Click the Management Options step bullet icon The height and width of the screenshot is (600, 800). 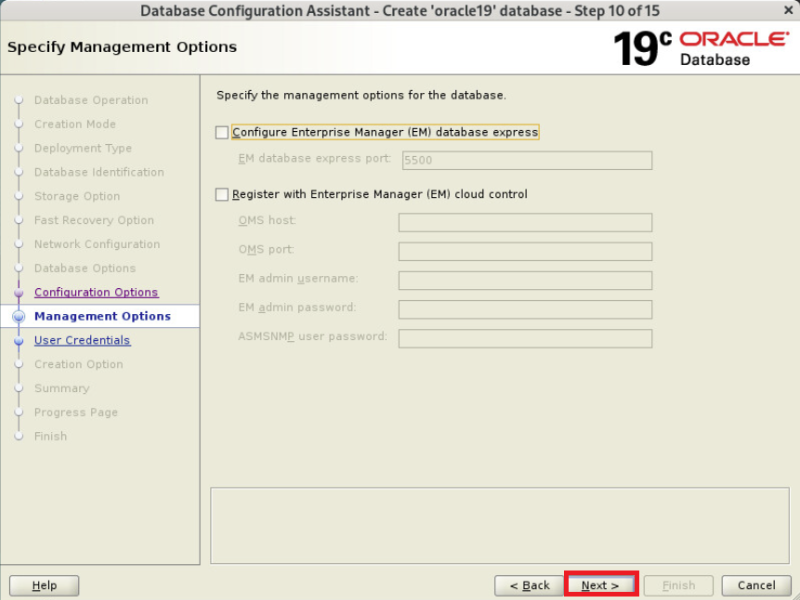19,316
